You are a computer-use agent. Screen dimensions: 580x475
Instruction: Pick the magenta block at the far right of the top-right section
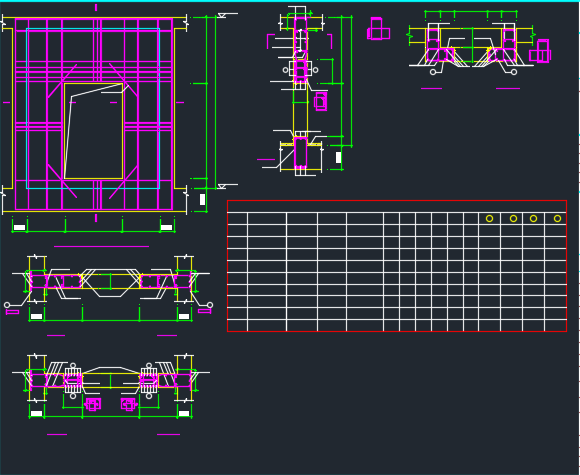coord(540,51)
